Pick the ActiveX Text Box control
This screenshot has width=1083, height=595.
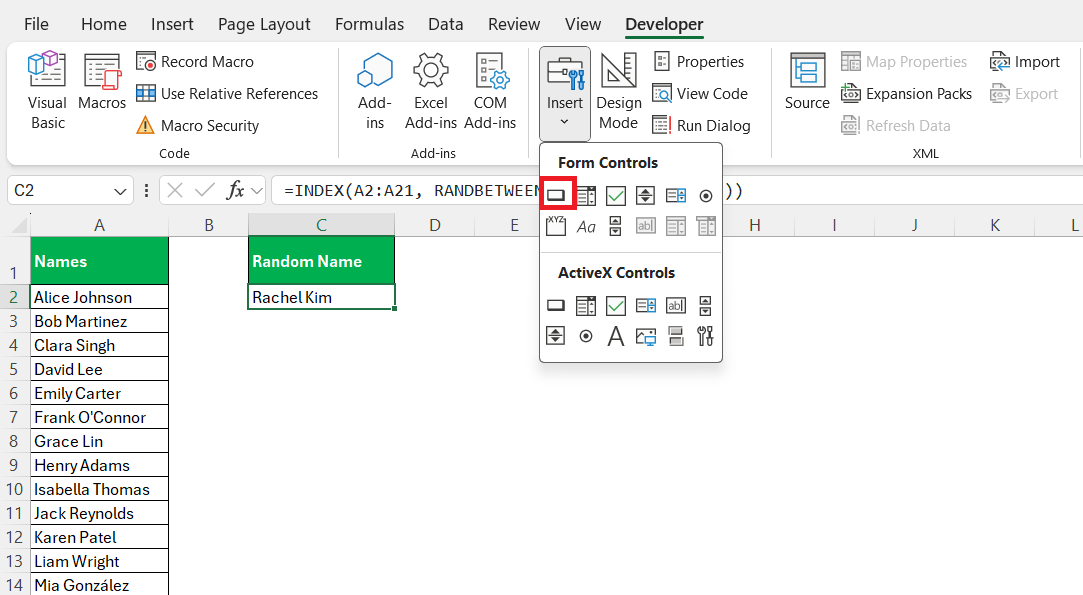click(x=675, y=305)
